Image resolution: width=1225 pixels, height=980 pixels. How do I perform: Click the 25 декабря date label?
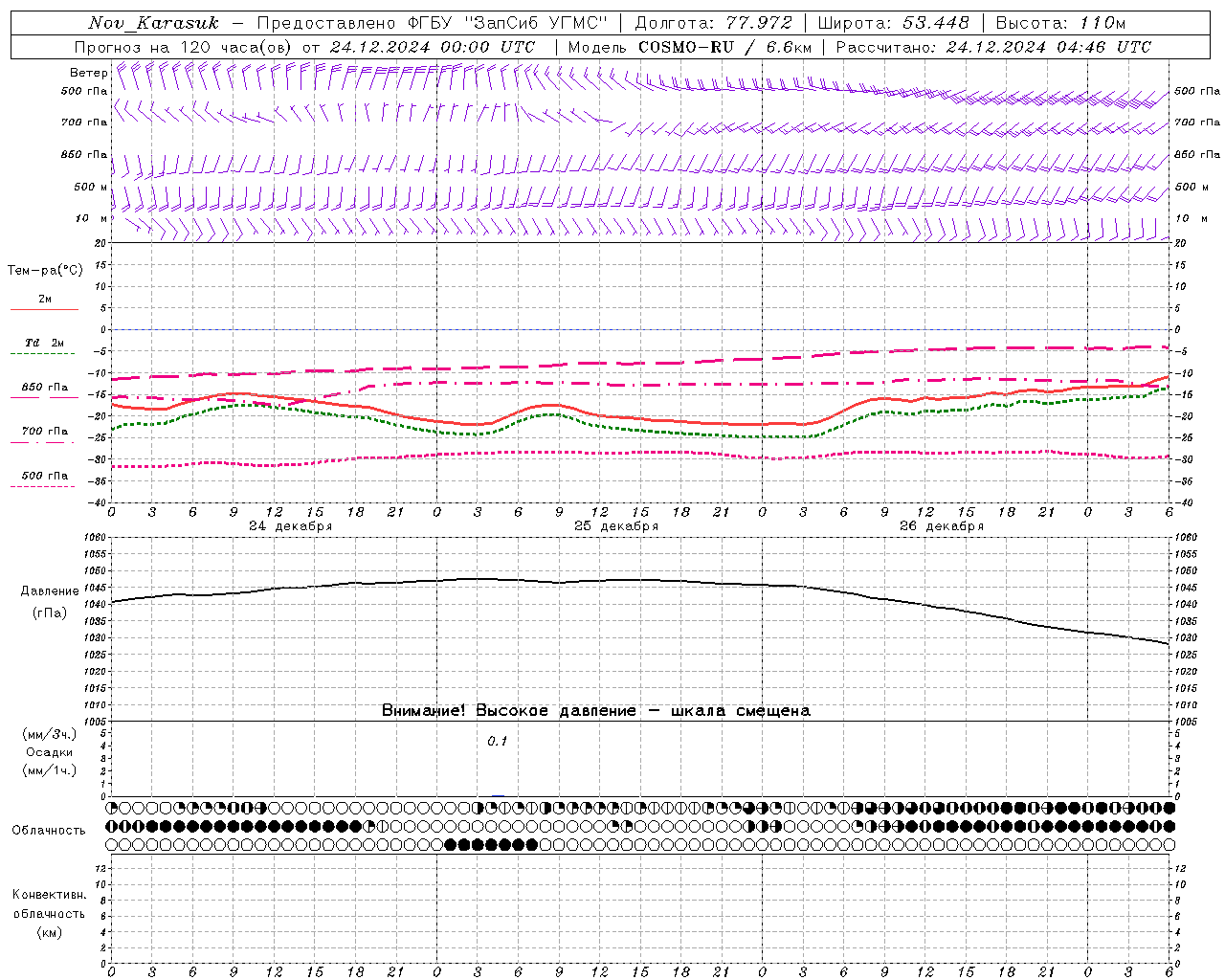(x=616, y=526)
